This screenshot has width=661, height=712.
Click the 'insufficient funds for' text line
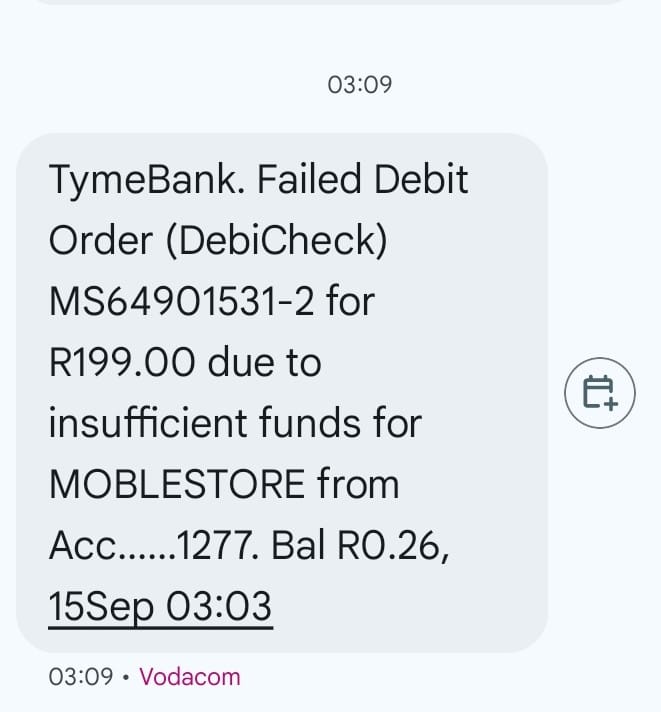pos(235,423)
